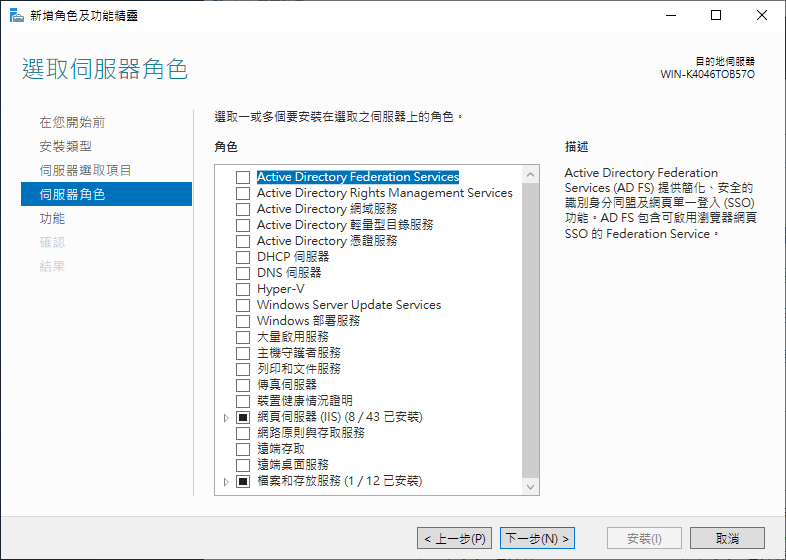786x560 pixels.
Task: Toggle the Hyper-V role checkbox
Action: point(243,289)
